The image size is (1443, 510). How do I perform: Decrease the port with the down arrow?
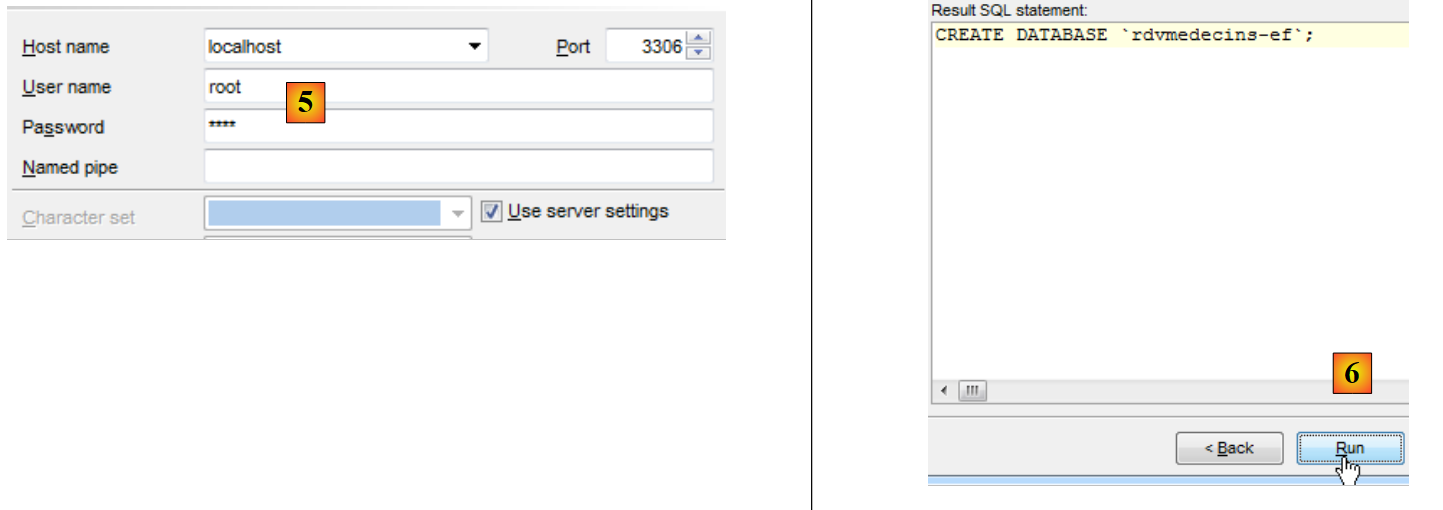pos(700,54)
